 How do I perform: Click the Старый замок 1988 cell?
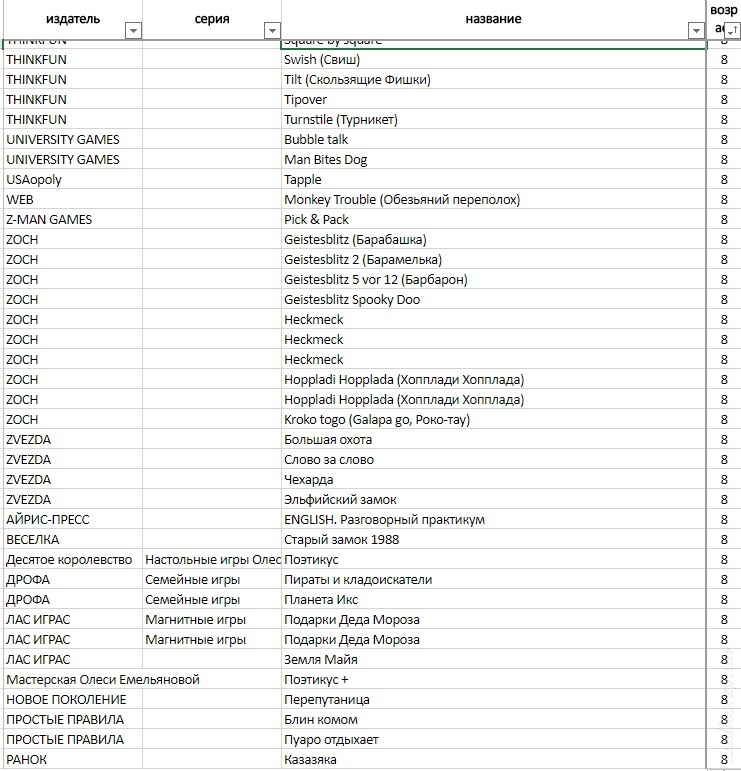(494, 539)
